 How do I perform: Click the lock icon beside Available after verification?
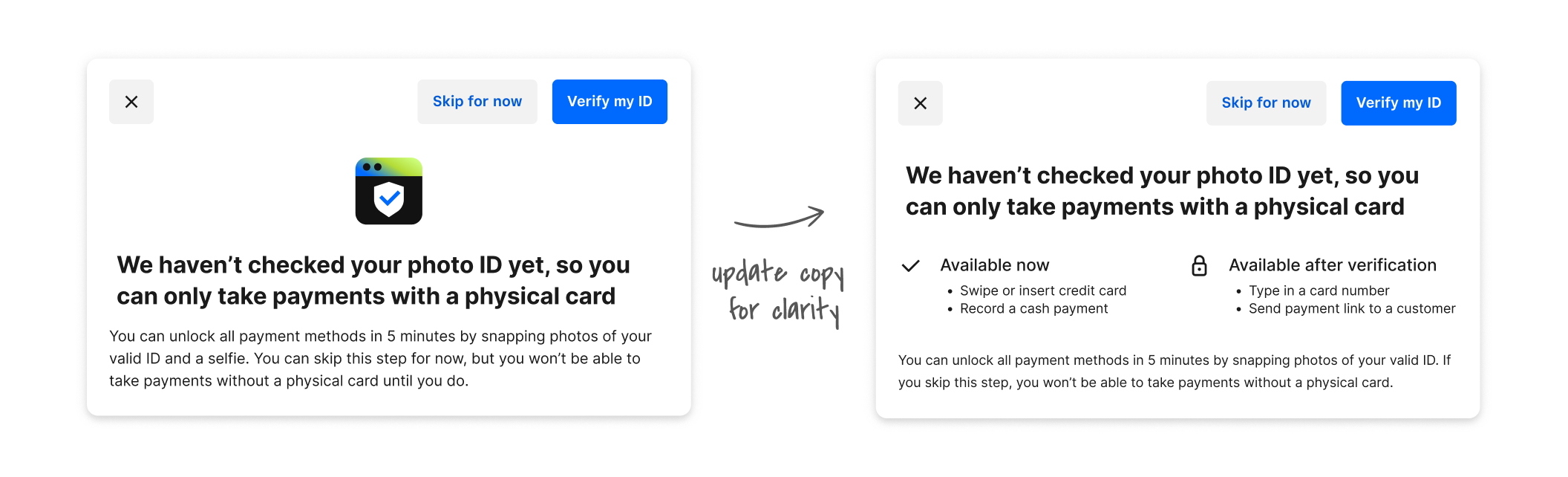tap(1200, 265)
